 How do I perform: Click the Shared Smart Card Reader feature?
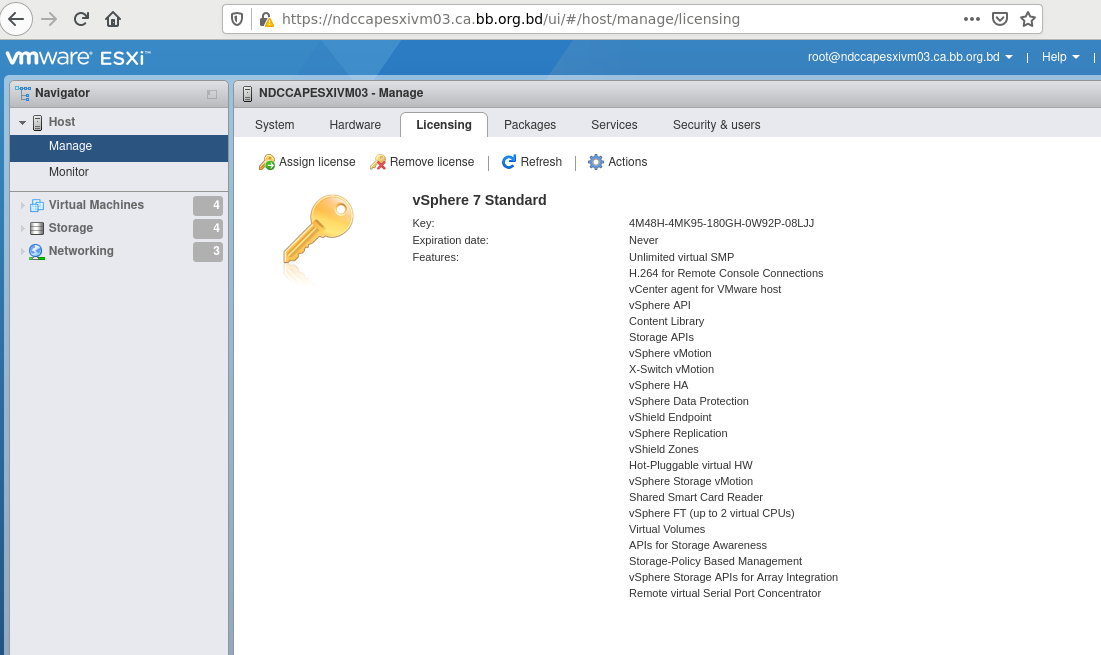[696, 497]
